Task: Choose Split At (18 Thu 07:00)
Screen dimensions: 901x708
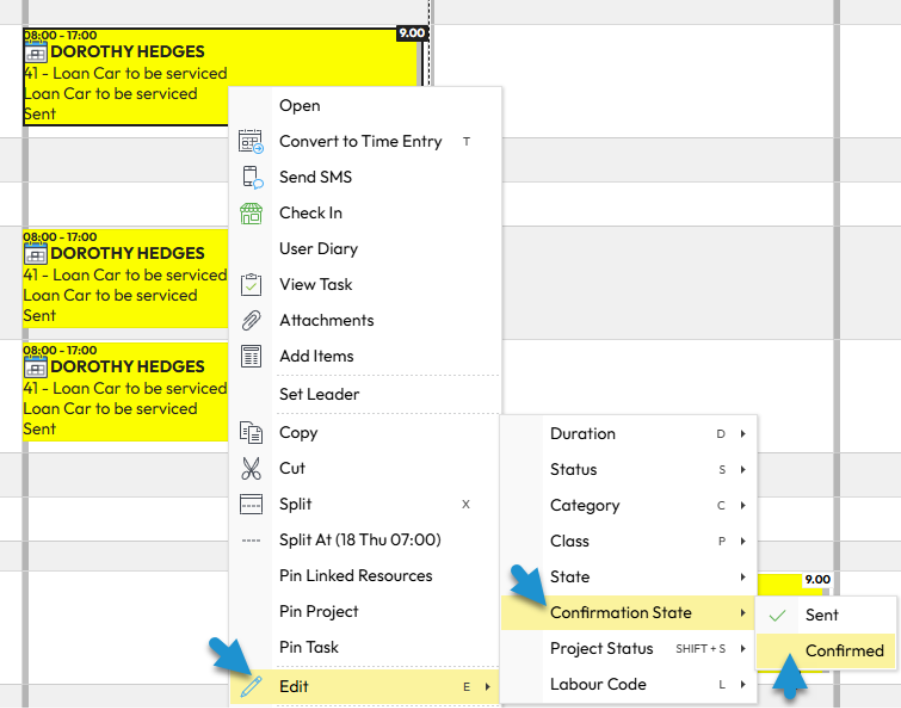Action: 359,540
